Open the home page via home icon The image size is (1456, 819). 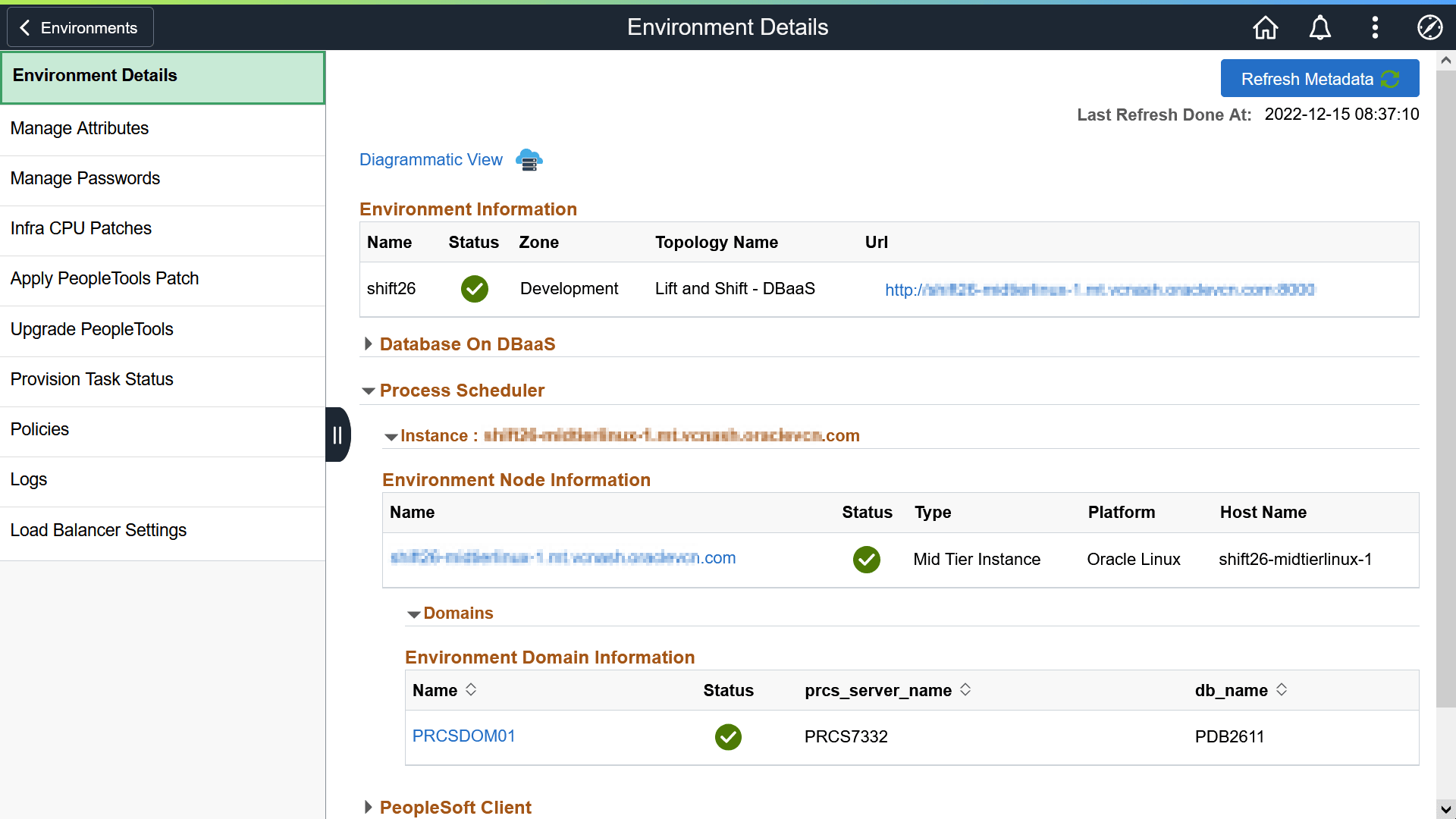point(1264,27)
